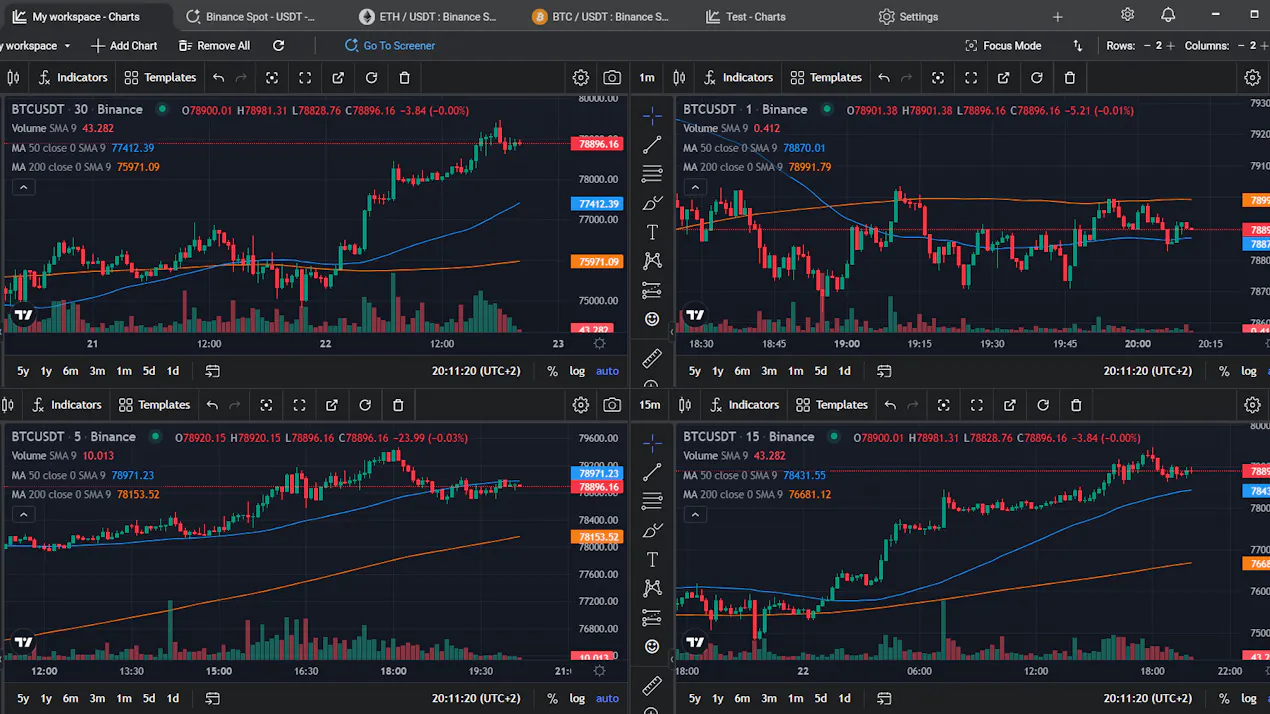Screen dimensions: 1270x714
Task: Increase Rows count with plus
Action: (1171, 45)
